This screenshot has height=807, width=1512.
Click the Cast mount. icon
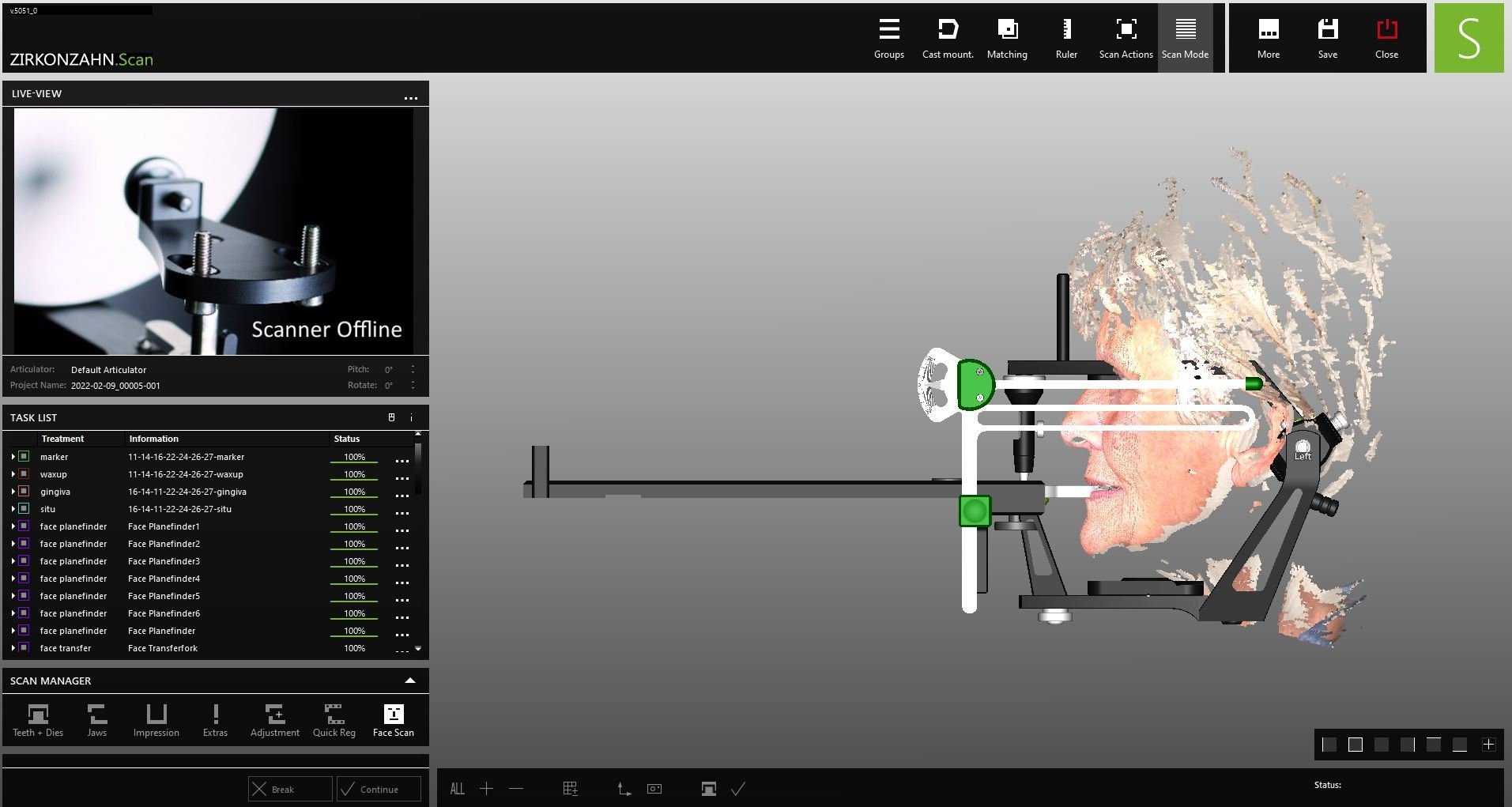pos(947,38)
